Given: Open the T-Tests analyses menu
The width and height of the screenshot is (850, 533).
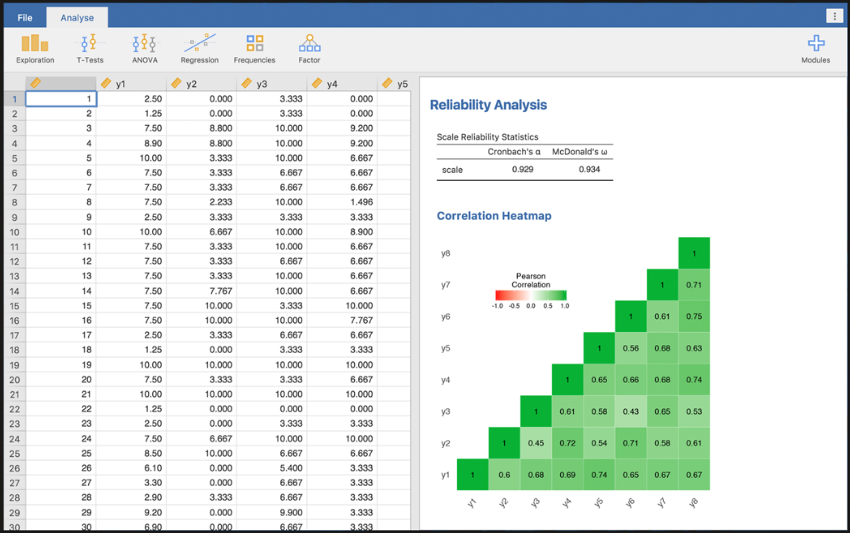Looking at the screenshot, I should (x=89, y=49).
